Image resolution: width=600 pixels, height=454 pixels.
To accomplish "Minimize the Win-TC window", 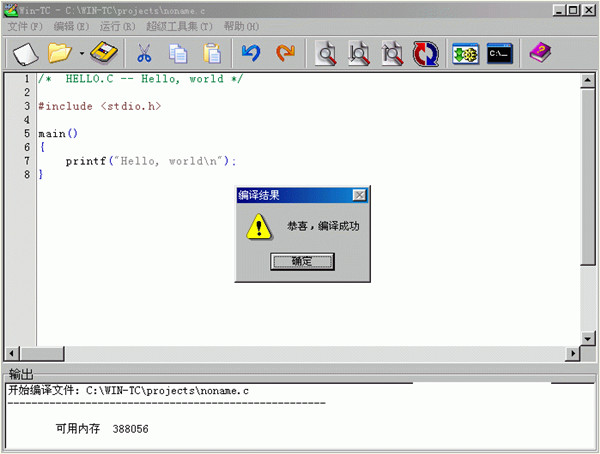I will tap(559, 10).
